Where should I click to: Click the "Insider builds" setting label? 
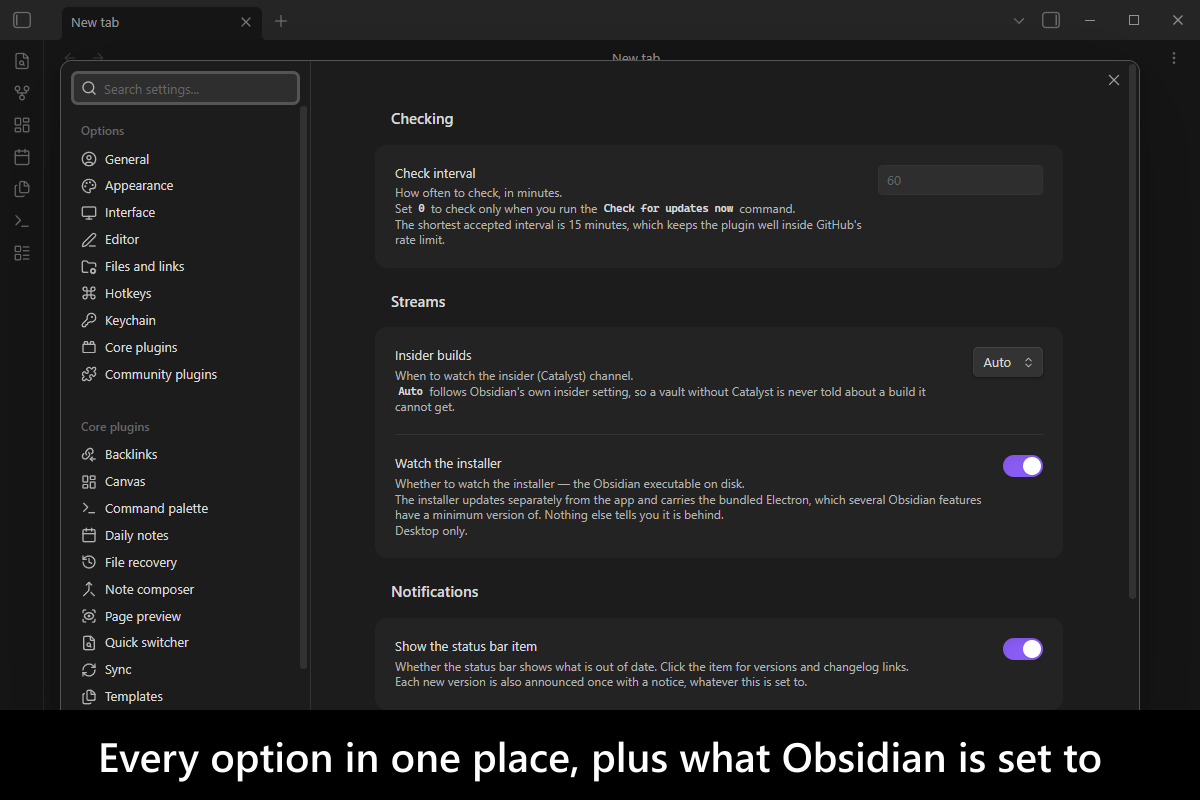coord(433,355)
